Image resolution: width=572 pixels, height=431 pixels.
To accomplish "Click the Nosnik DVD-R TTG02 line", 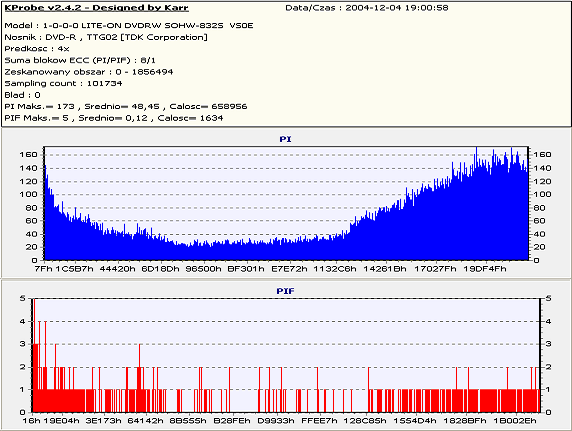I will 106,37.
